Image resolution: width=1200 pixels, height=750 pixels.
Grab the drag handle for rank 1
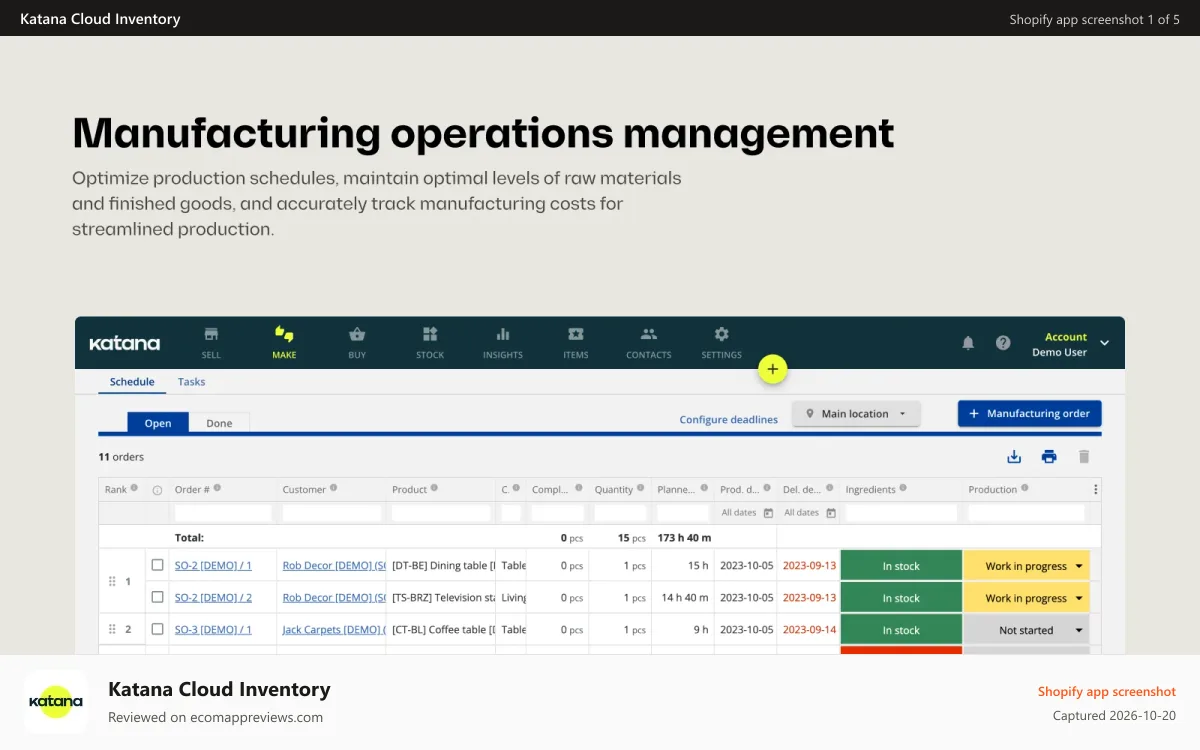tap(112, 581)
